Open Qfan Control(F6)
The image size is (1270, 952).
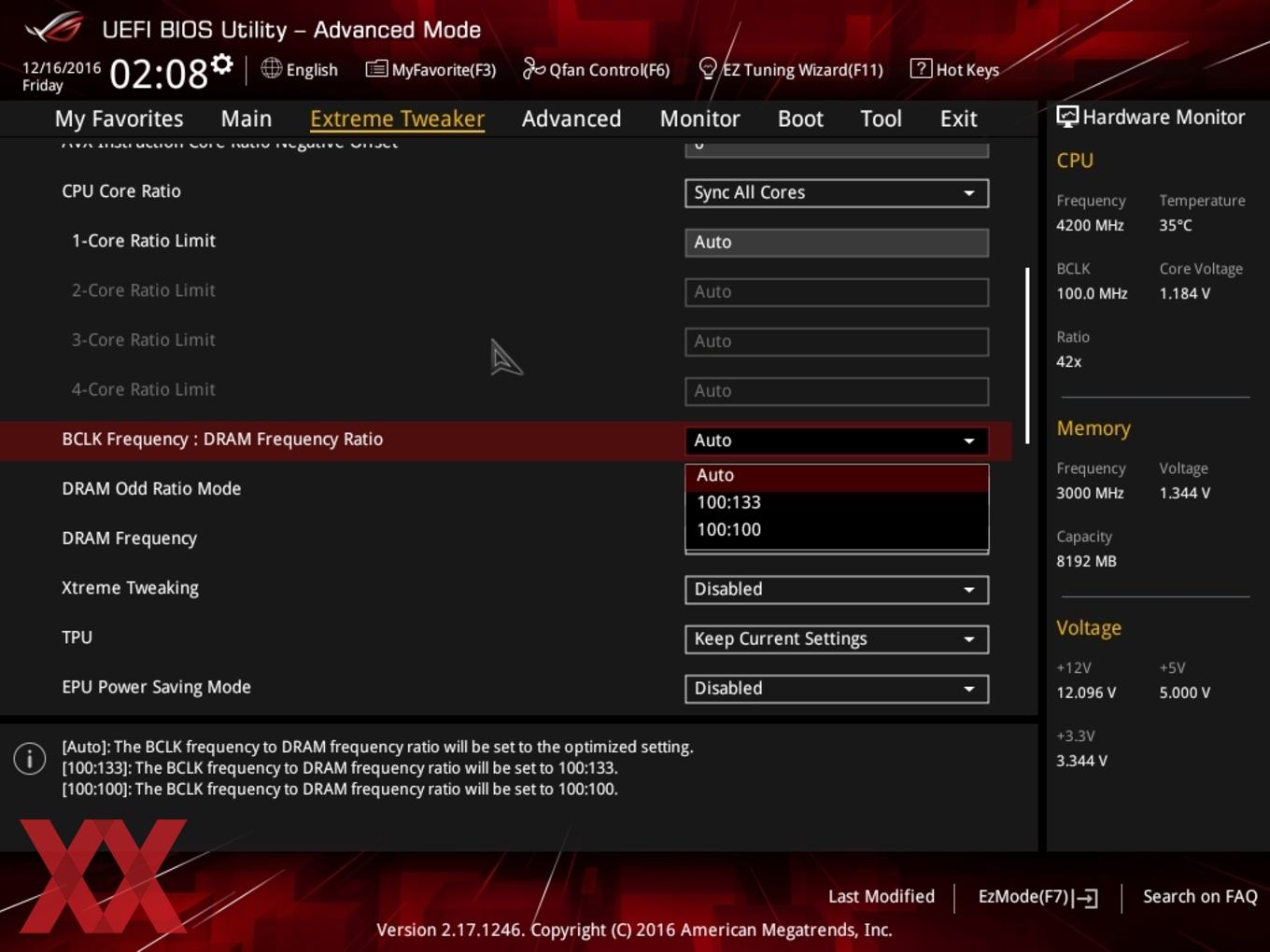point(596,69)
